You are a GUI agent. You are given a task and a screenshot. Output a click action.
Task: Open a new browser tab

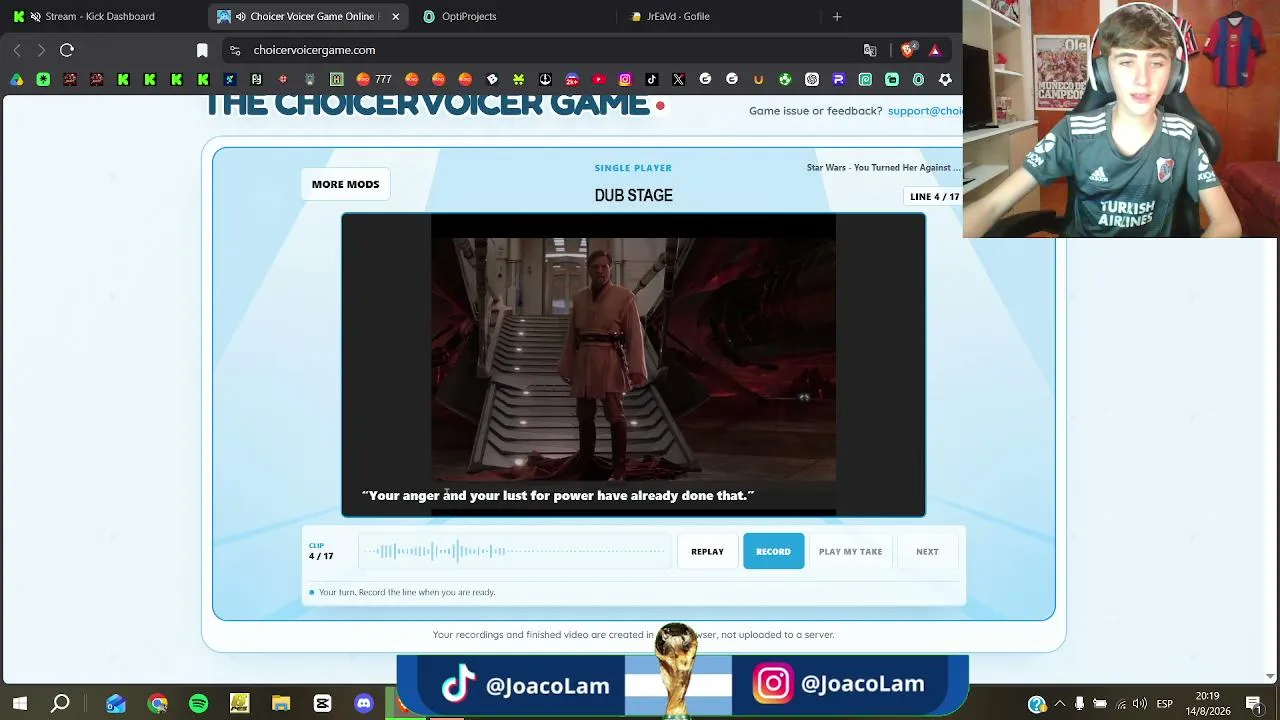tap(837, 16)
